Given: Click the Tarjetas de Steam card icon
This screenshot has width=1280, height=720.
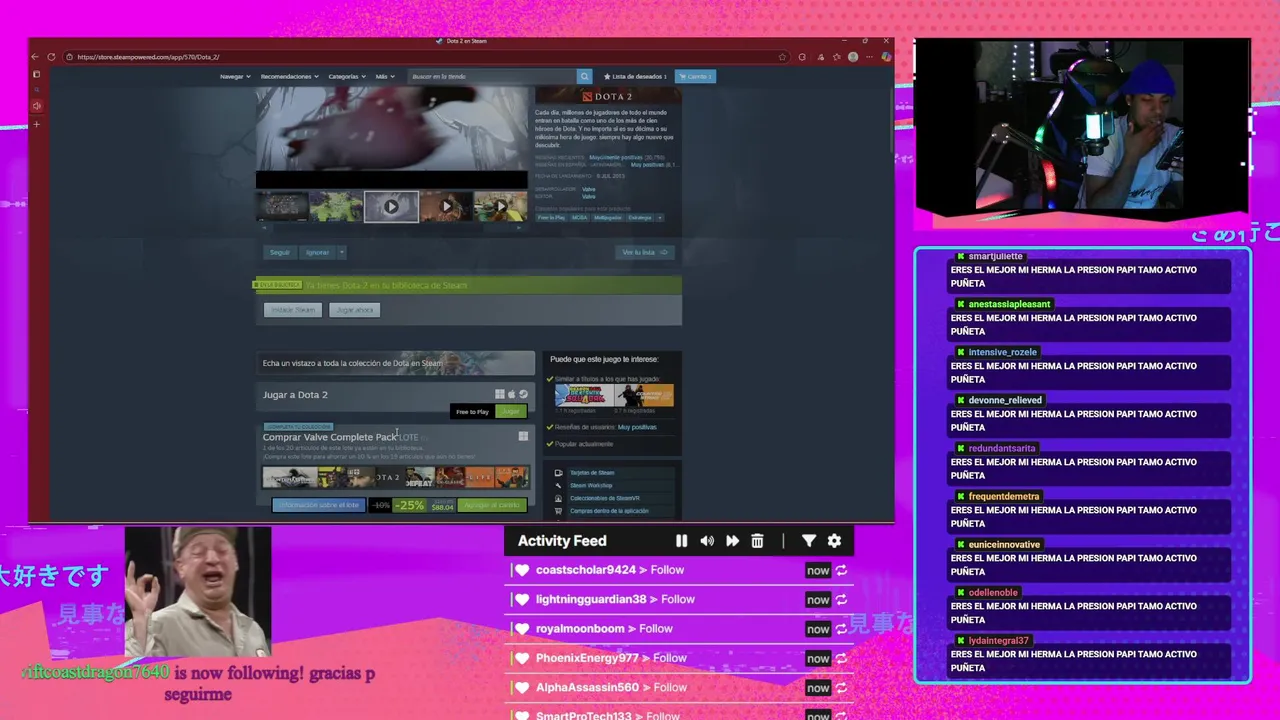Looking at the screenshot, I should pos(558,473).
